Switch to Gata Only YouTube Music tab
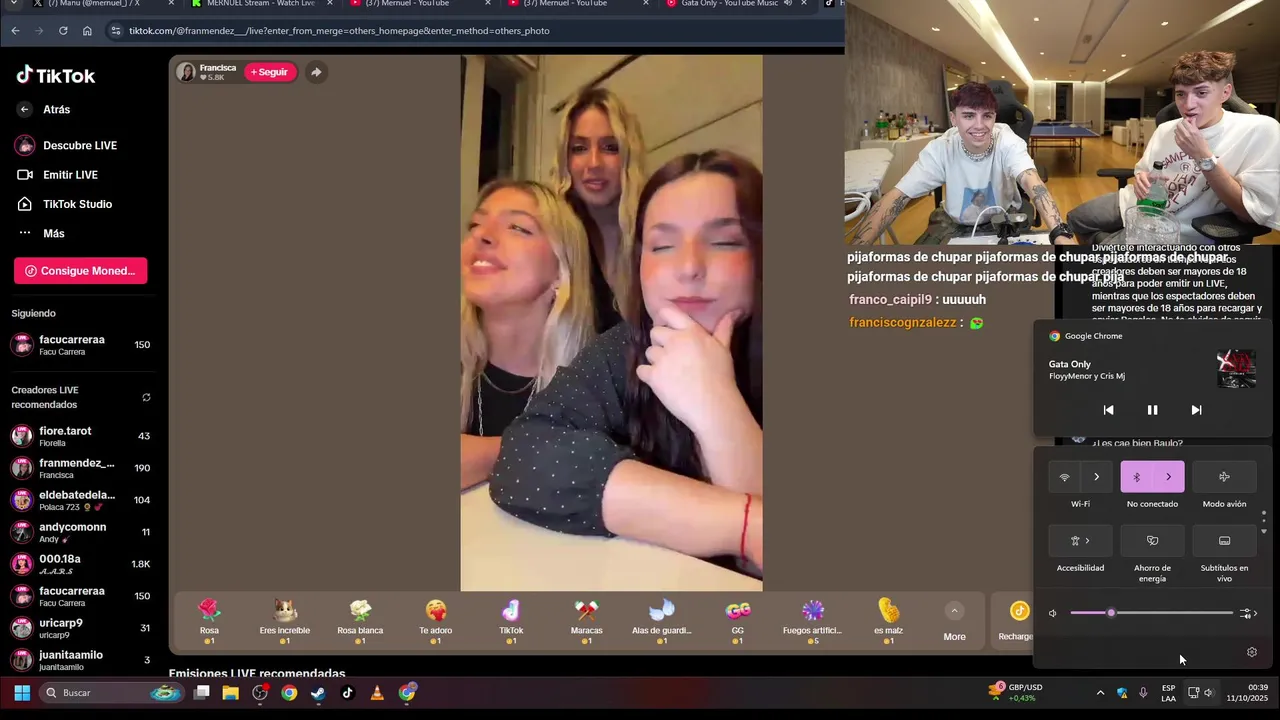Image resolution: width=1280 pixels, height=720 pixels. (x=730, y=4)
